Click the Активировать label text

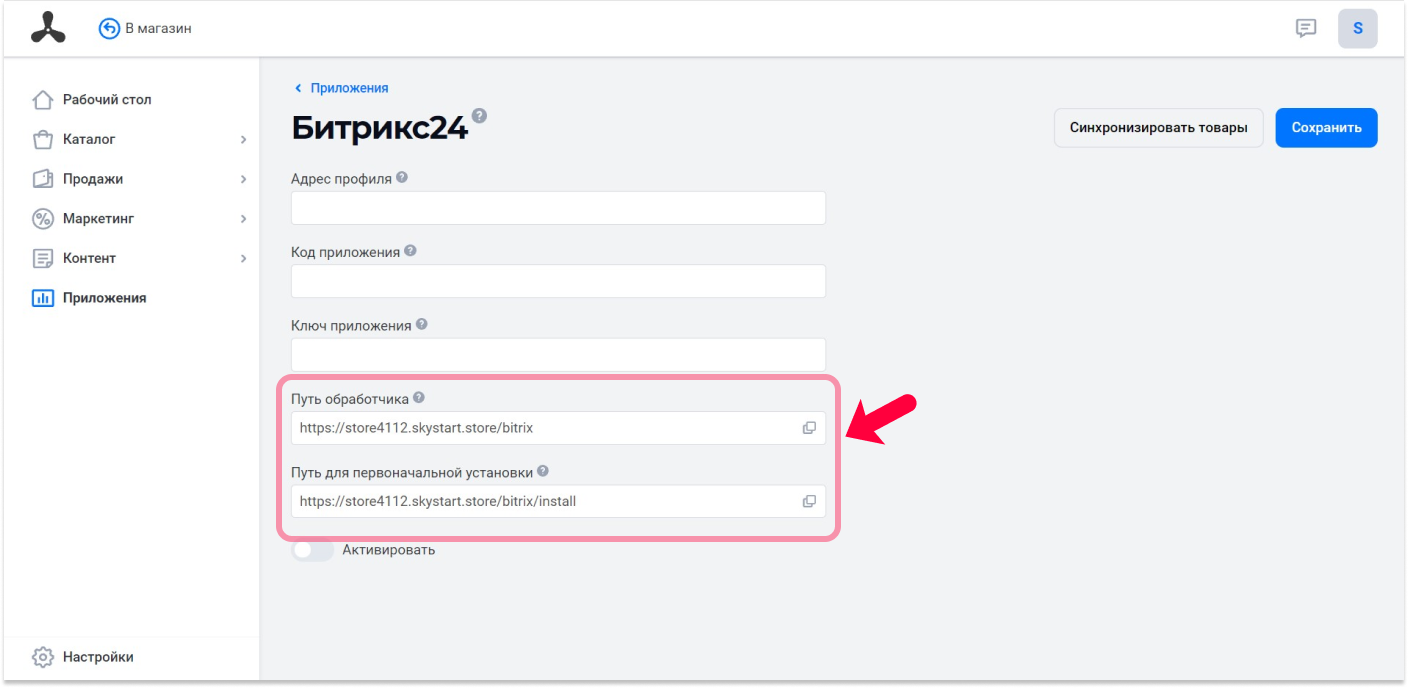pyautogui.click(x=389, y=550)
